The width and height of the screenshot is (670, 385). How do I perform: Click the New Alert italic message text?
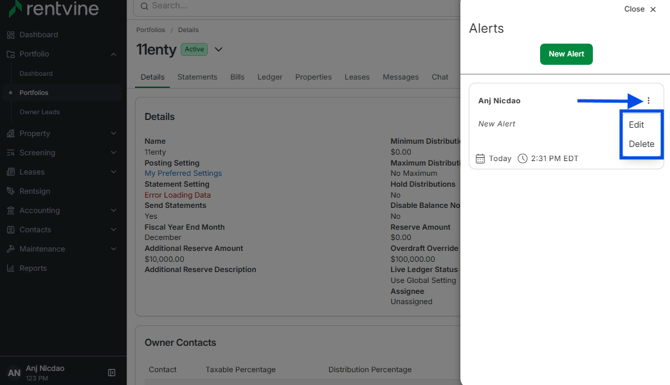click(497, 124)
